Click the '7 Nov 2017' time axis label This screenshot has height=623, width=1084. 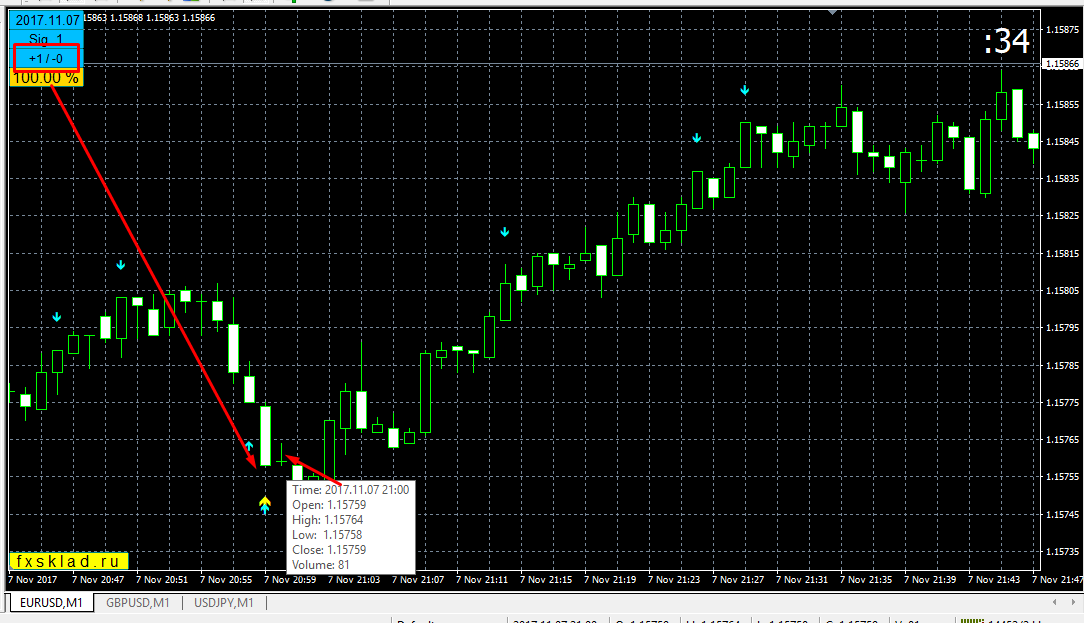(x=32, y=579)
